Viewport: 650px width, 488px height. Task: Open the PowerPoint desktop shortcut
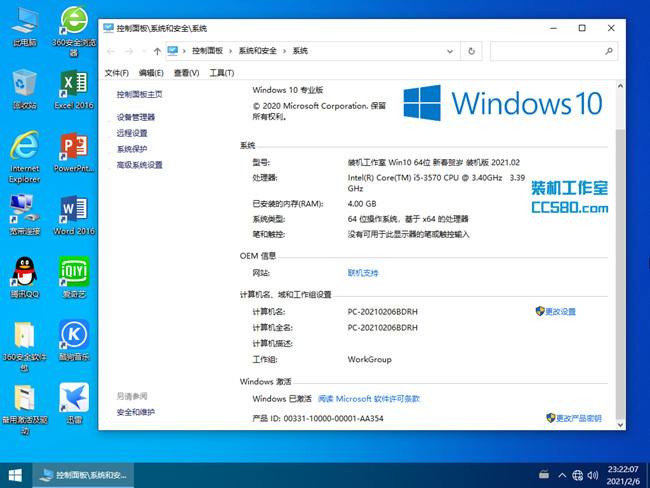pyautogui.click(x=74, y=153)
